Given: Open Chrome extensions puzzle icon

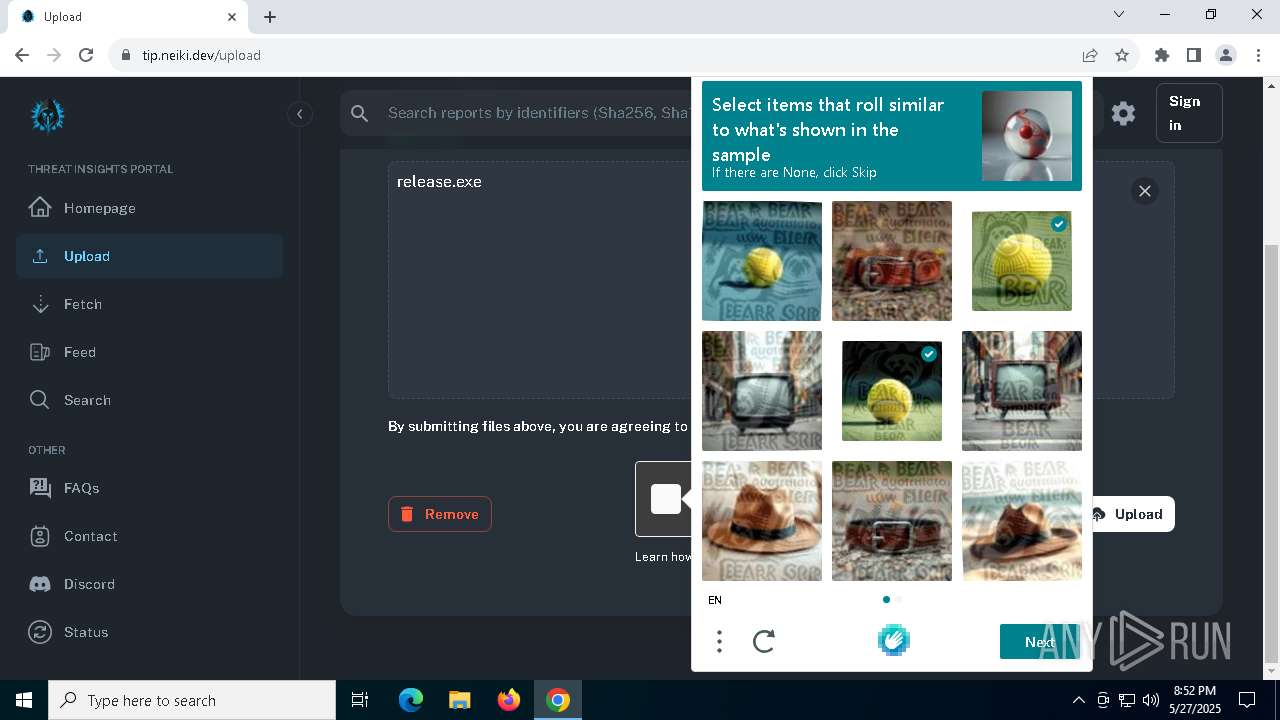Looking at the screenshot, I should click(1161, 55).
